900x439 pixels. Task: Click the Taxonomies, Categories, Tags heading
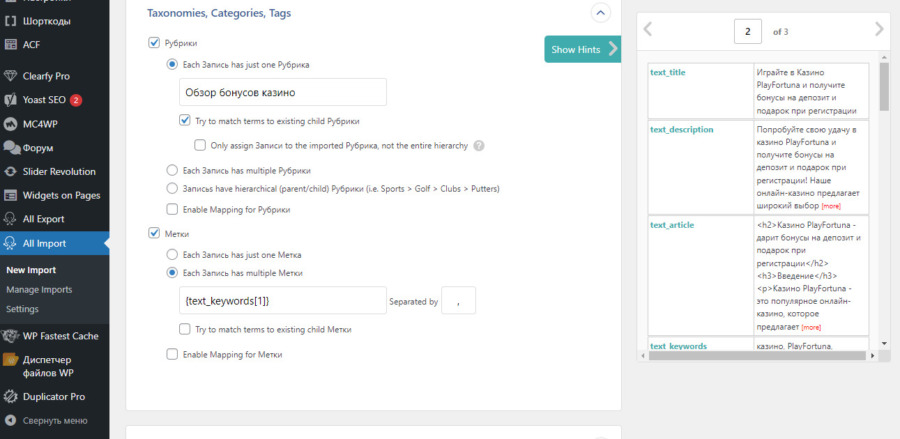[219, 13]
